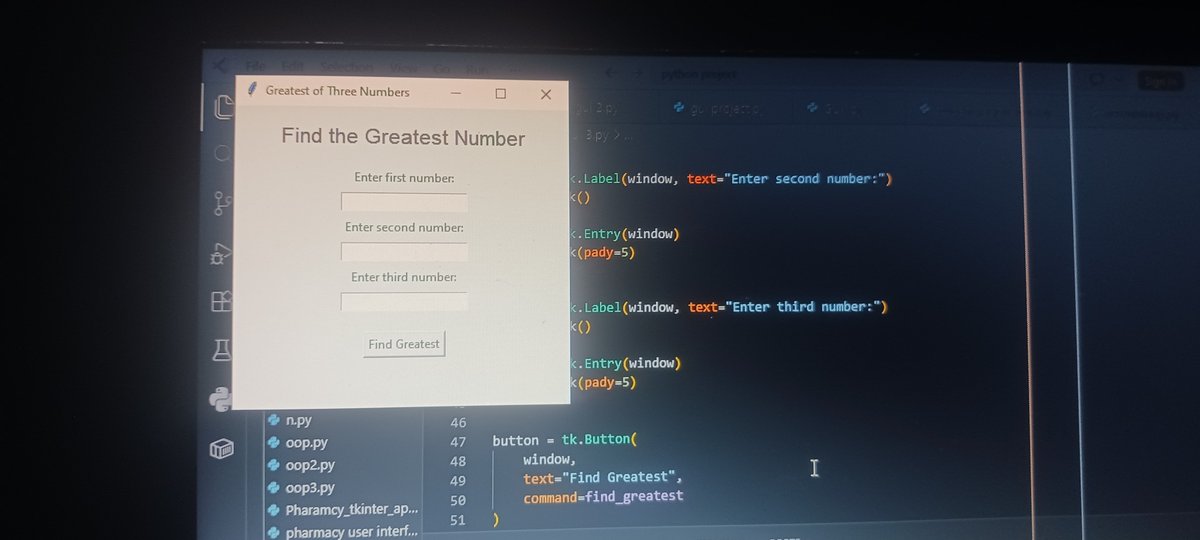The height and width of the screenshot is (540, 1200).
Task: Open the Extensions view icon
Action: click(x=221, y=301)
